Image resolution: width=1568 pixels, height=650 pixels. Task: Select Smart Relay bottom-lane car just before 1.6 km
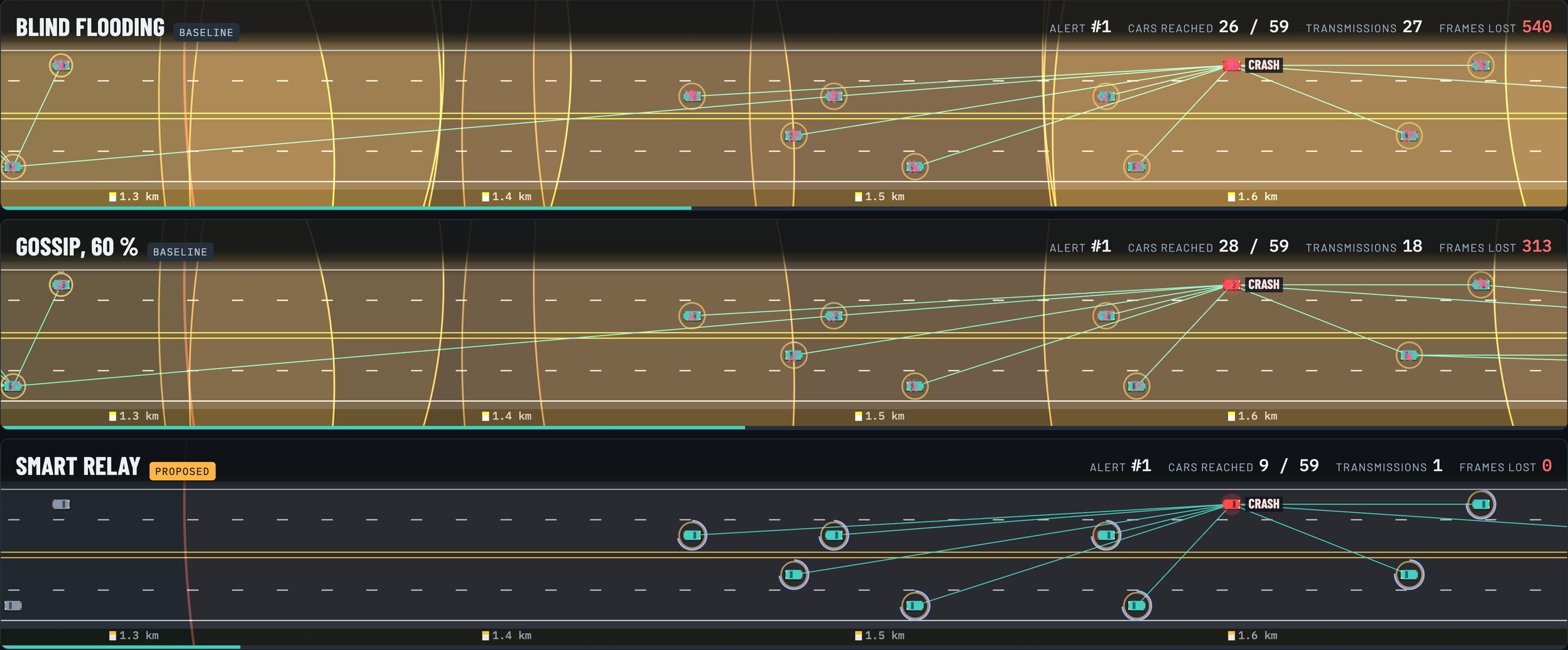[1136, 605]
